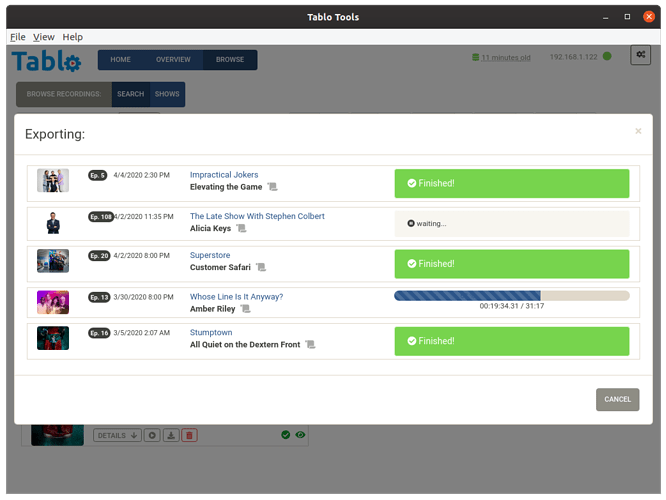666x500 pixels.
Task: Click the play icon button beside DETAILS
Action: point(152,435)
